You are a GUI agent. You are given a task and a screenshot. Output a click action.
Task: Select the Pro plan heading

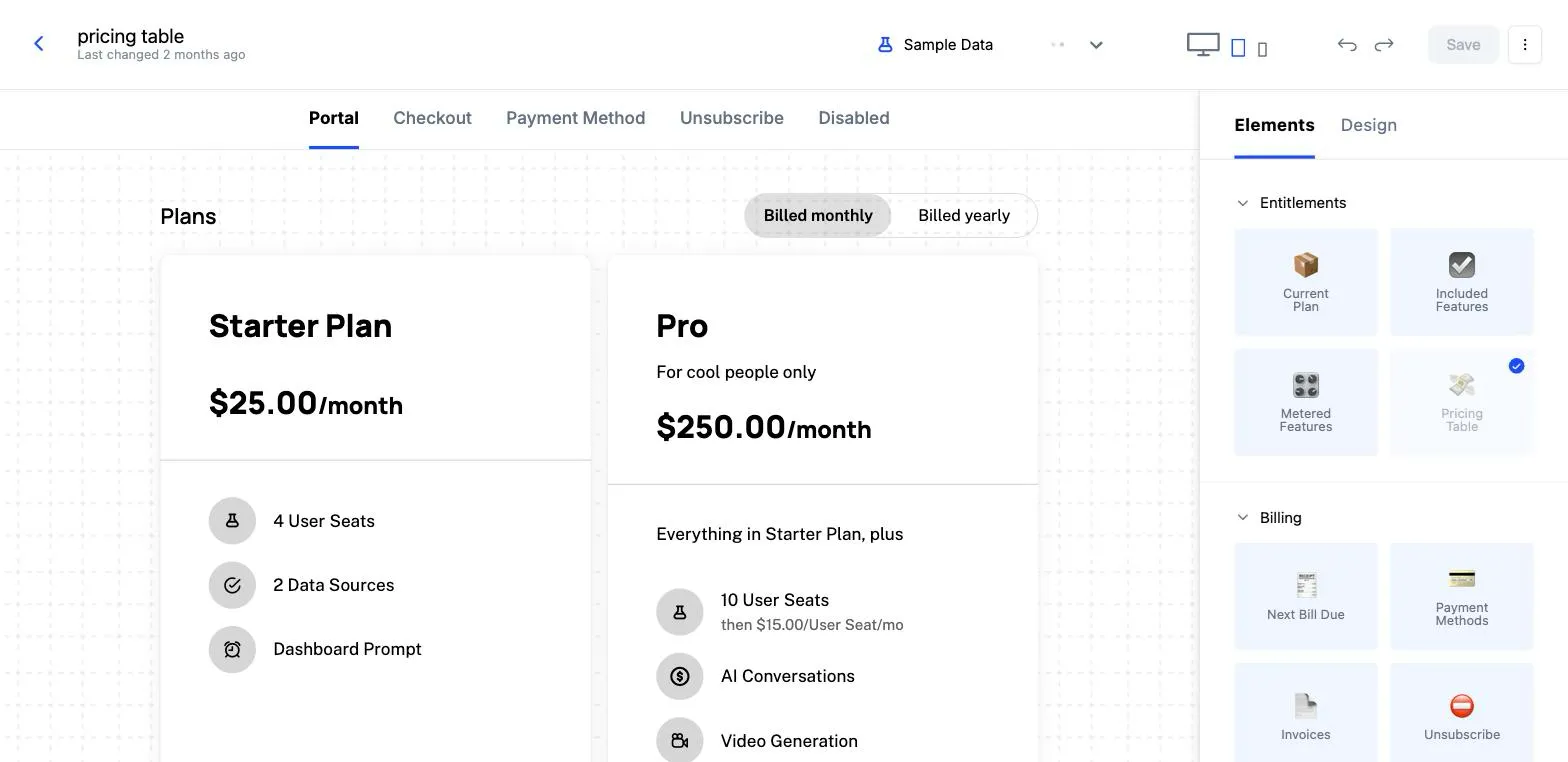[682, 326]
